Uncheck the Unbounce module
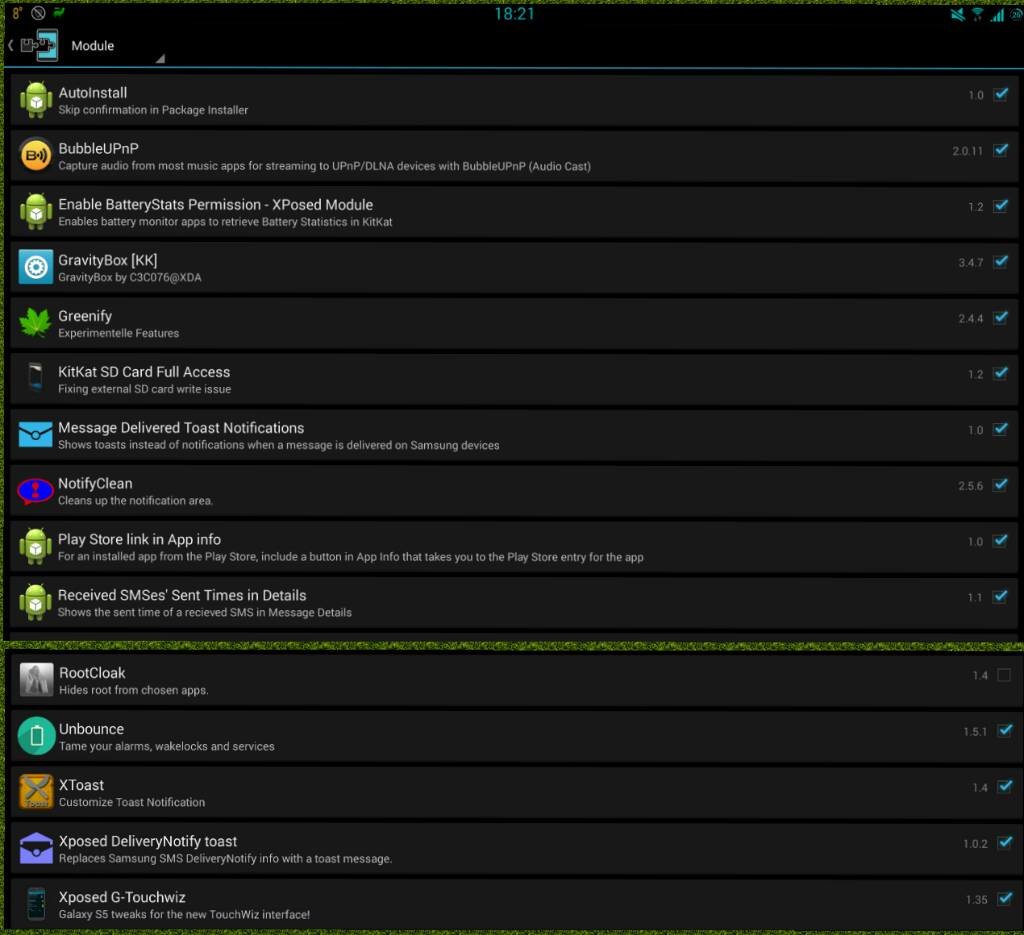Viewport: 1024px width, 935px height. coord(1004,731)
